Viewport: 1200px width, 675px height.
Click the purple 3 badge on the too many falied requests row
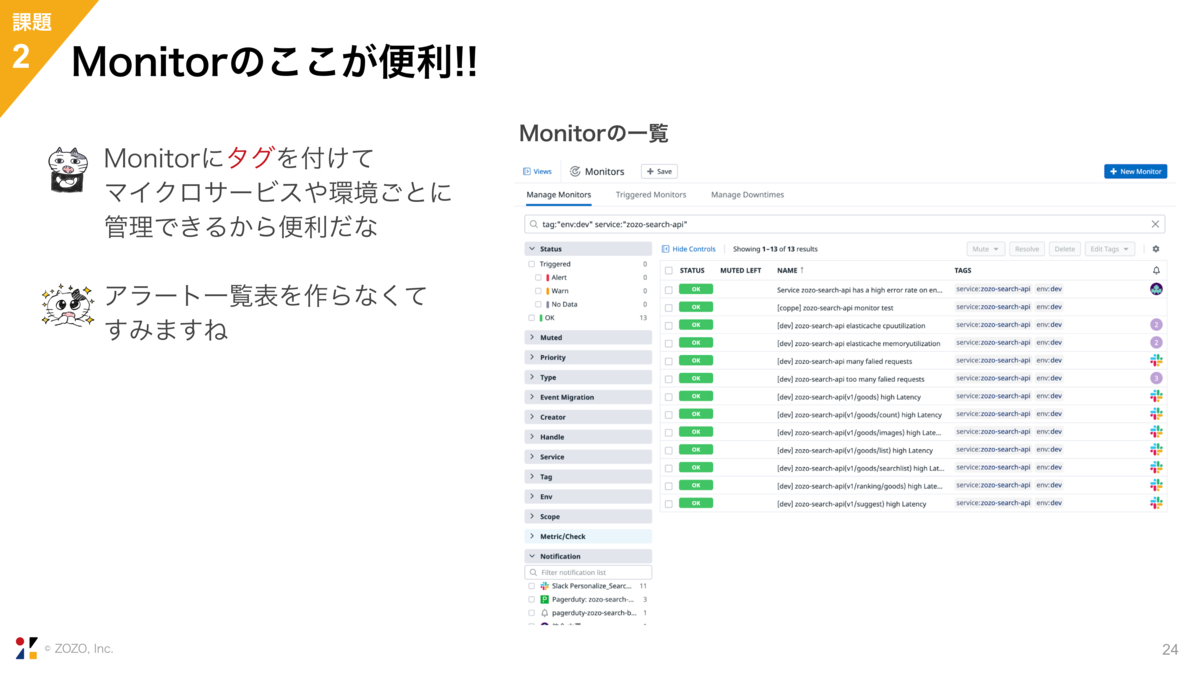pyautogui.click(x=1156, y=378)
